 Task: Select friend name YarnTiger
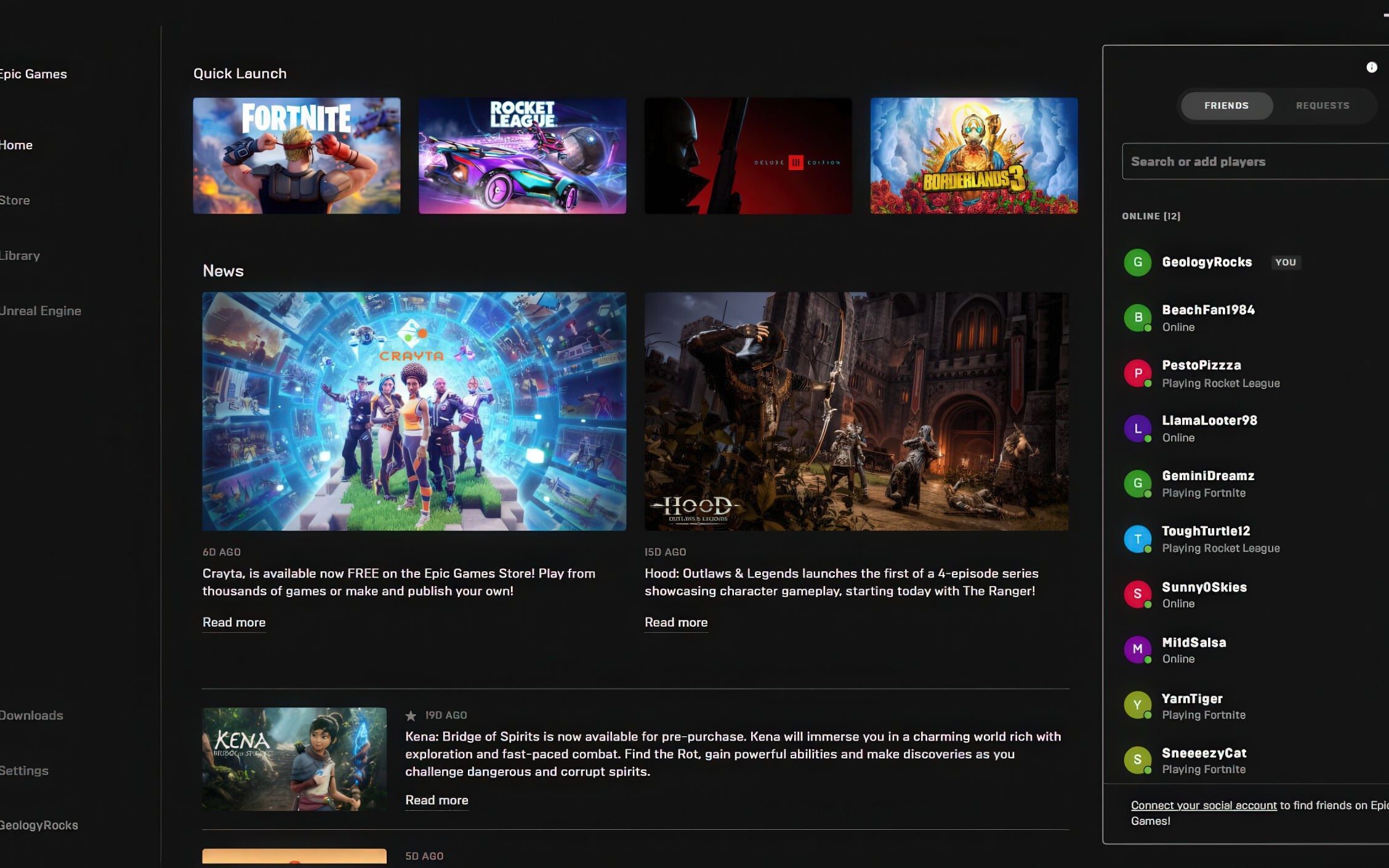click(x=1192, y=699)
